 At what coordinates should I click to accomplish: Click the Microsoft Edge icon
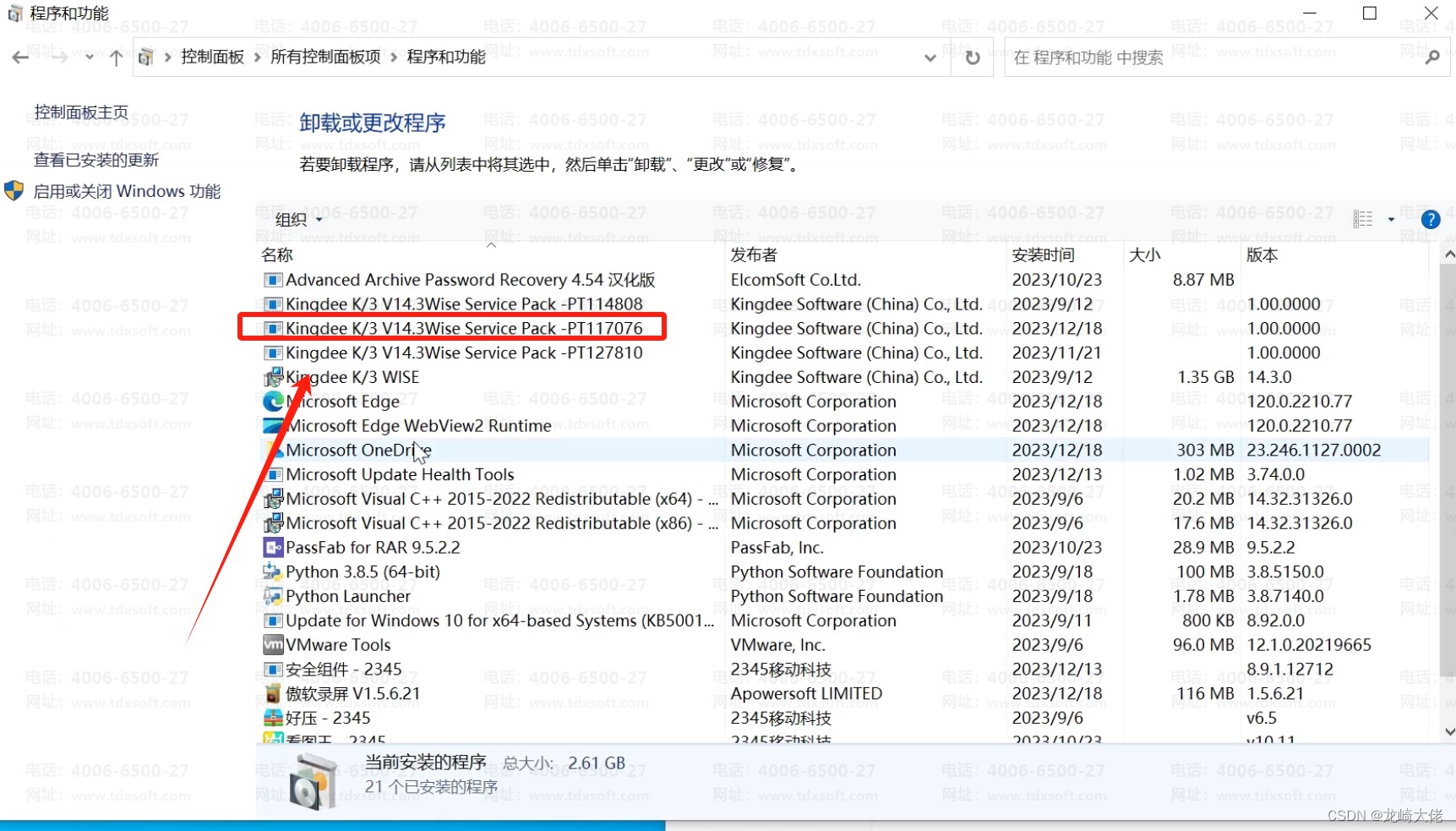pyautogui.click(x=273, y=402)
